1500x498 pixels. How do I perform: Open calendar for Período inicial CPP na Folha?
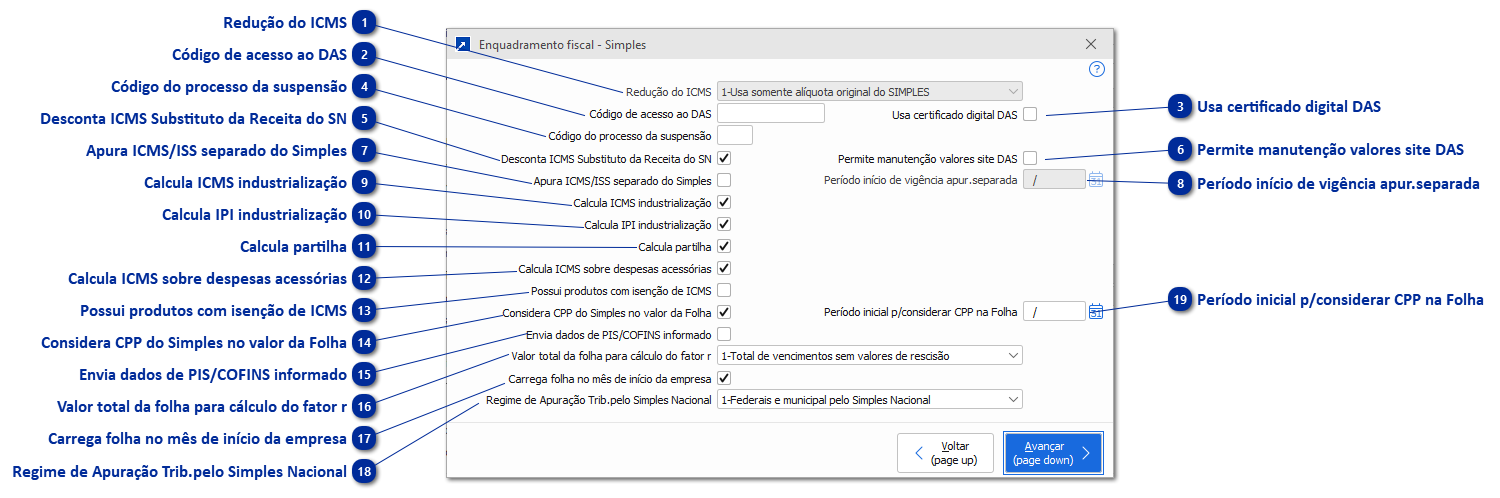pos(1096,311)
